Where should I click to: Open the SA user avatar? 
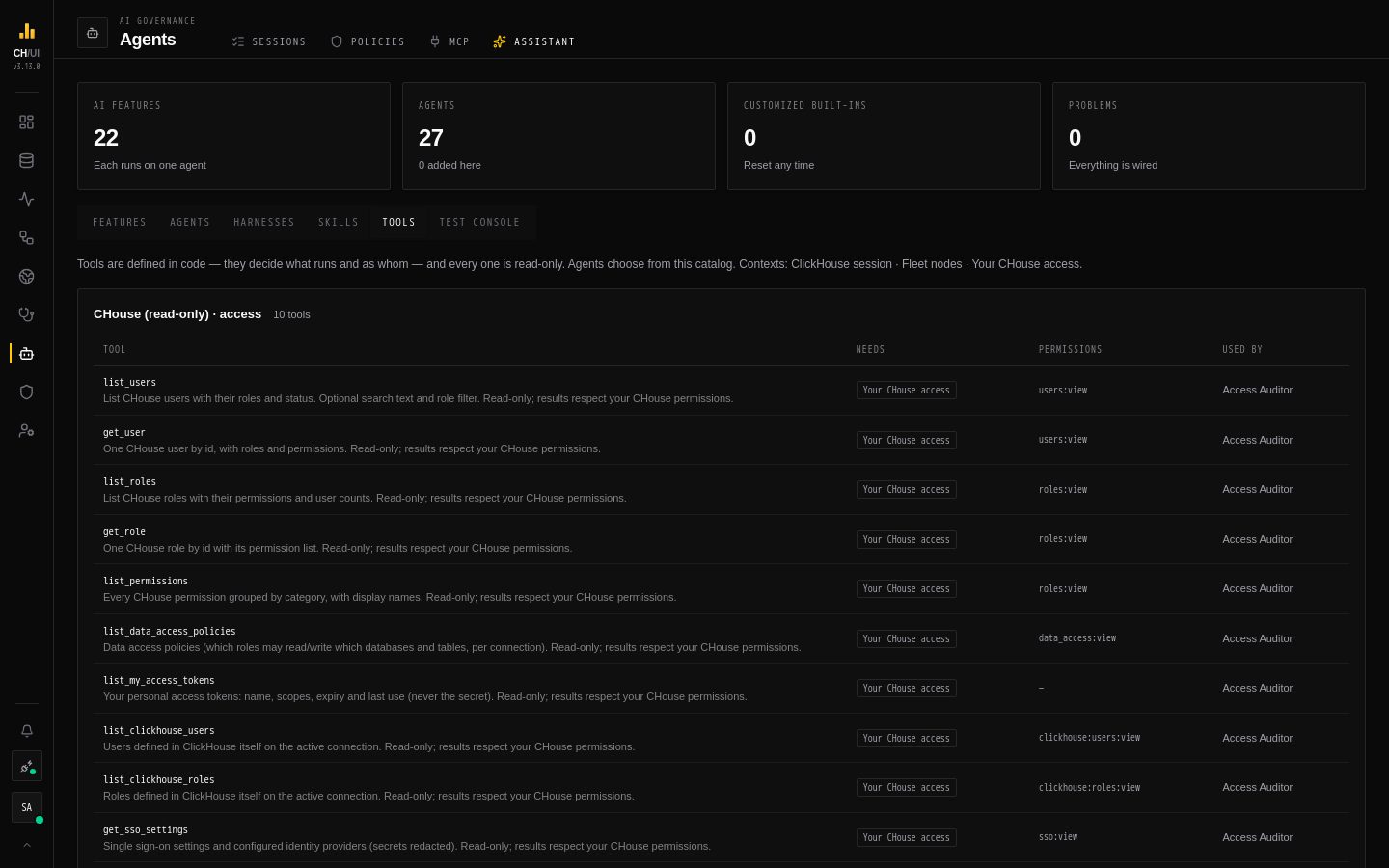click(x=27, y=808)
